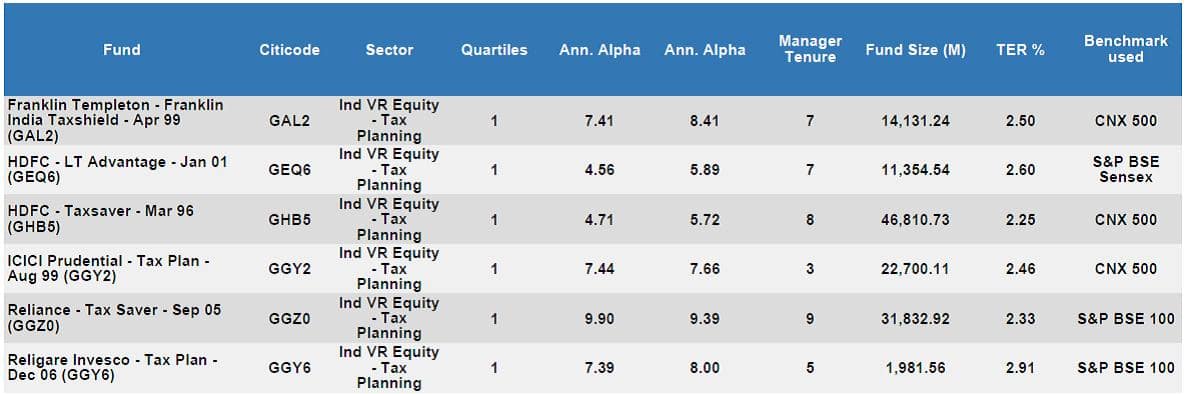Select the 46,810.73 fund size cell
This screenshot has height=394, width=1188.
(915, 220)
